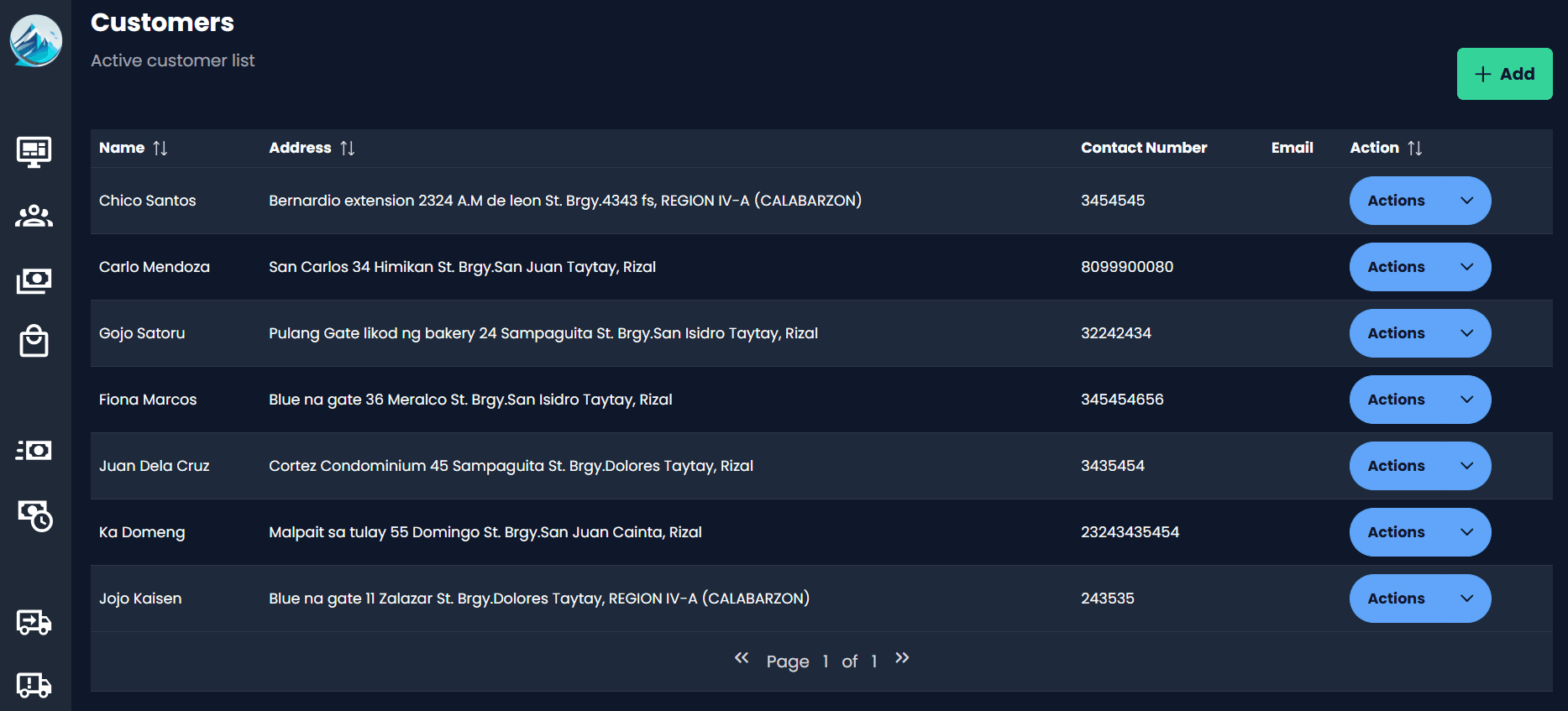The height and width of the screenshot is (711, 1568).
Task: Open the money list icon in sidebar
Action: 34,450
